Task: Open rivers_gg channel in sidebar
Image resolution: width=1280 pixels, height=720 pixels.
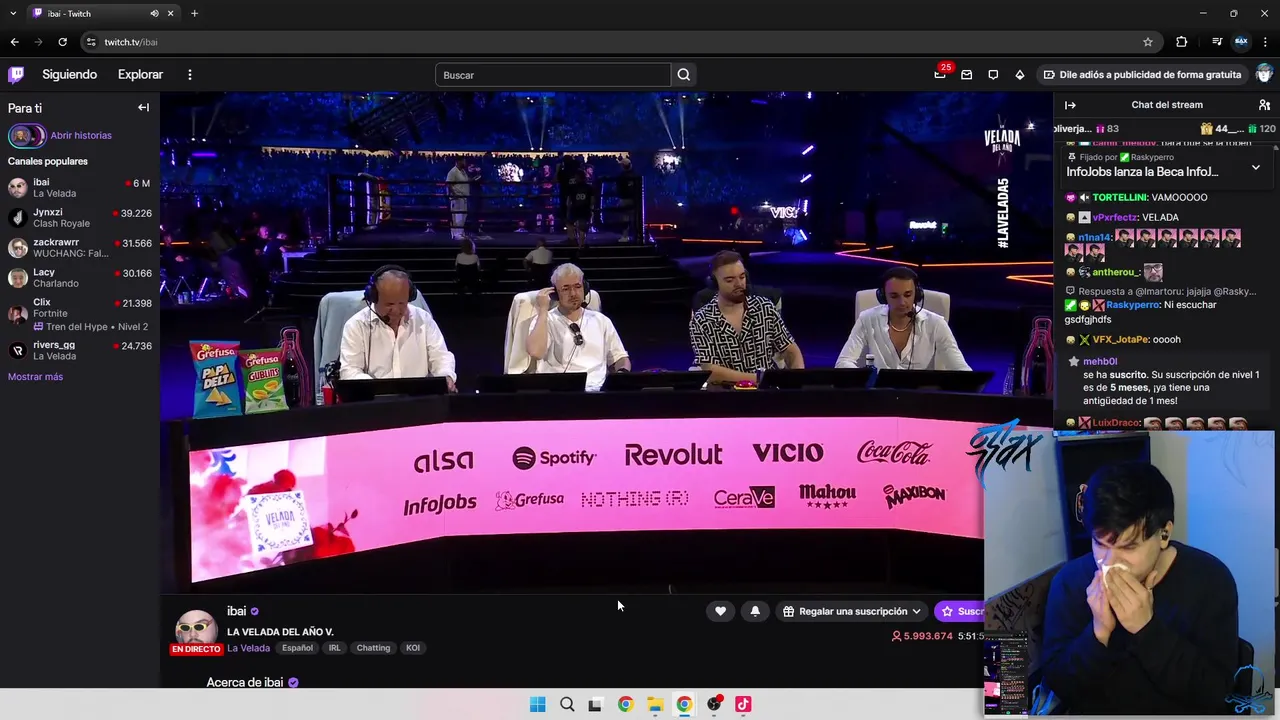Action: pos(80,350)
